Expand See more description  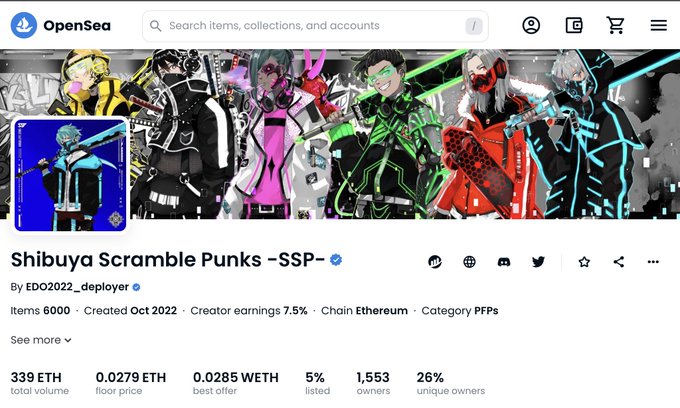pos(41,340)
